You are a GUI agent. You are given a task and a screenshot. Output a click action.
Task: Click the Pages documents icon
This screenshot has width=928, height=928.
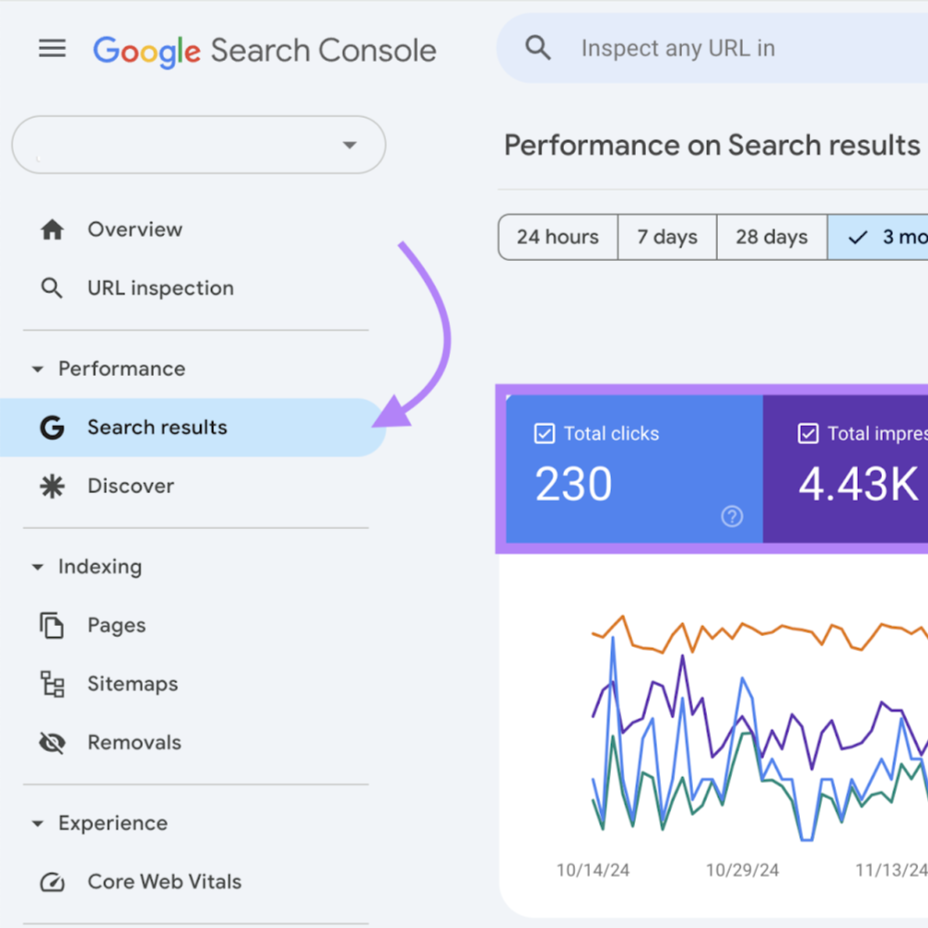coord(52,626)
